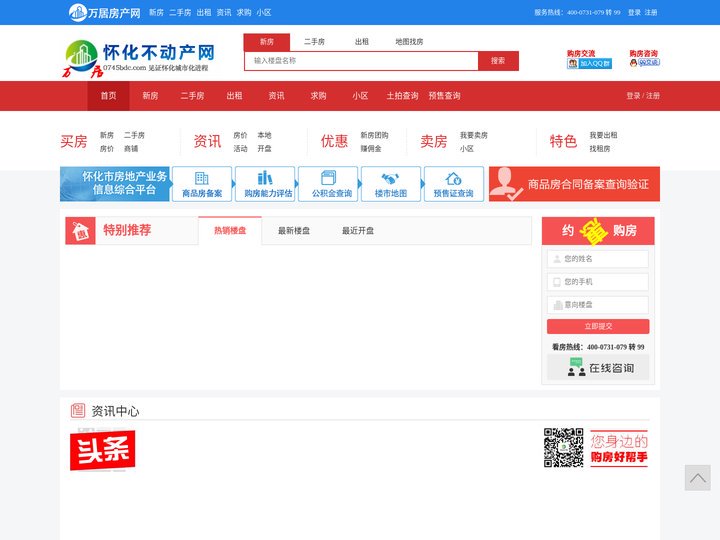Open 房价 link under 买房
This screenshot has width=720, height=540.
(x=107, y=149)
